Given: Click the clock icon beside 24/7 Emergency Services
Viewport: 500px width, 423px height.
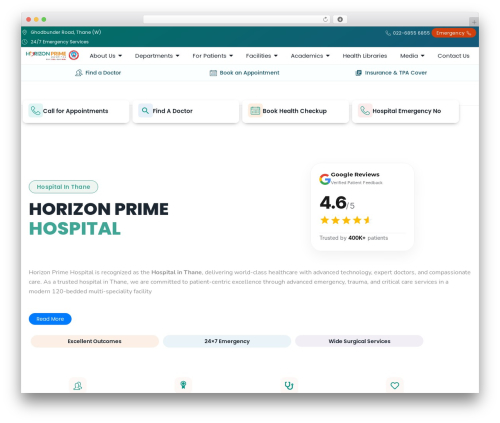Looking at the screenshot, I should tap(25, 42).
